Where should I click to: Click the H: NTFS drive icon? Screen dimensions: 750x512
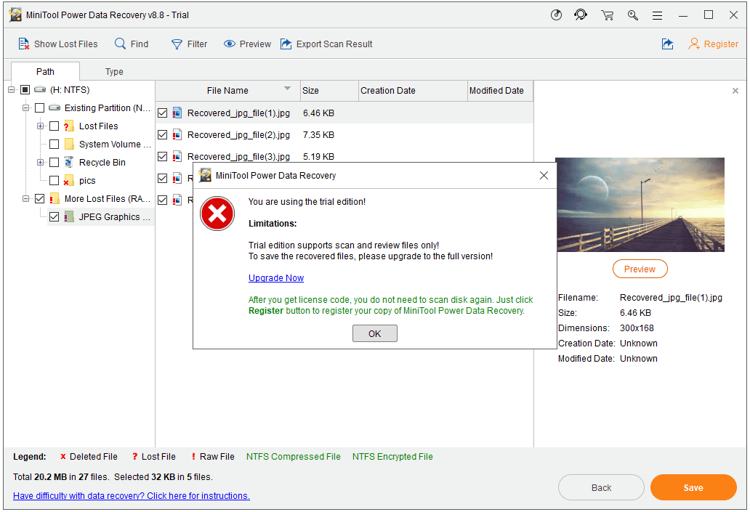tap(40, 89)
